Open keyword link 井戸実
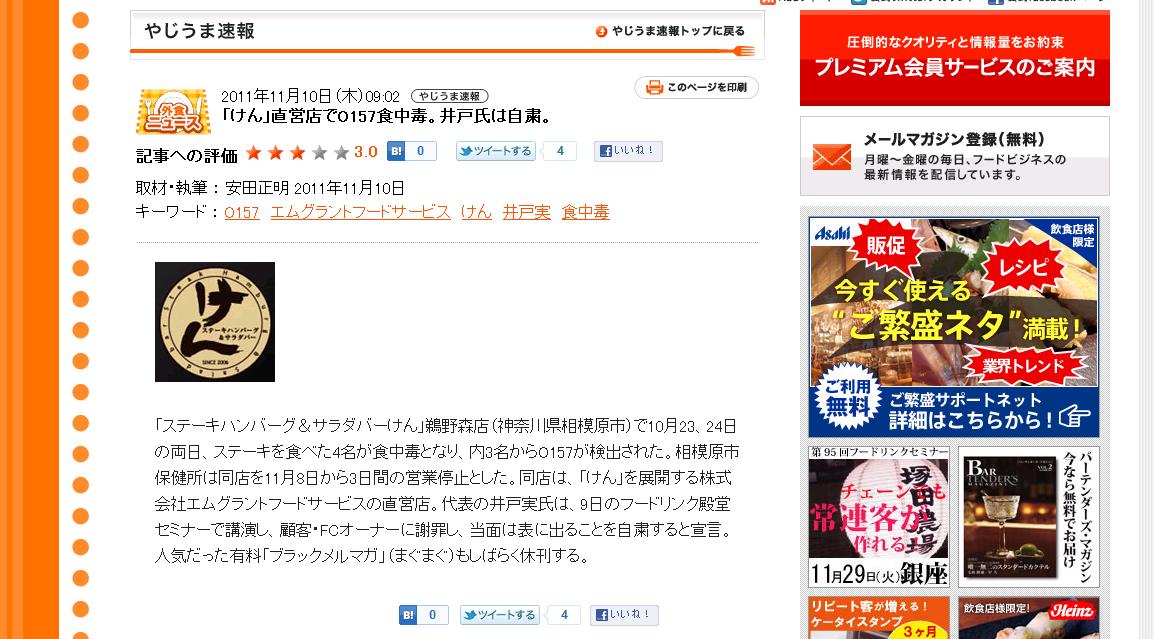 click(526, 212)
